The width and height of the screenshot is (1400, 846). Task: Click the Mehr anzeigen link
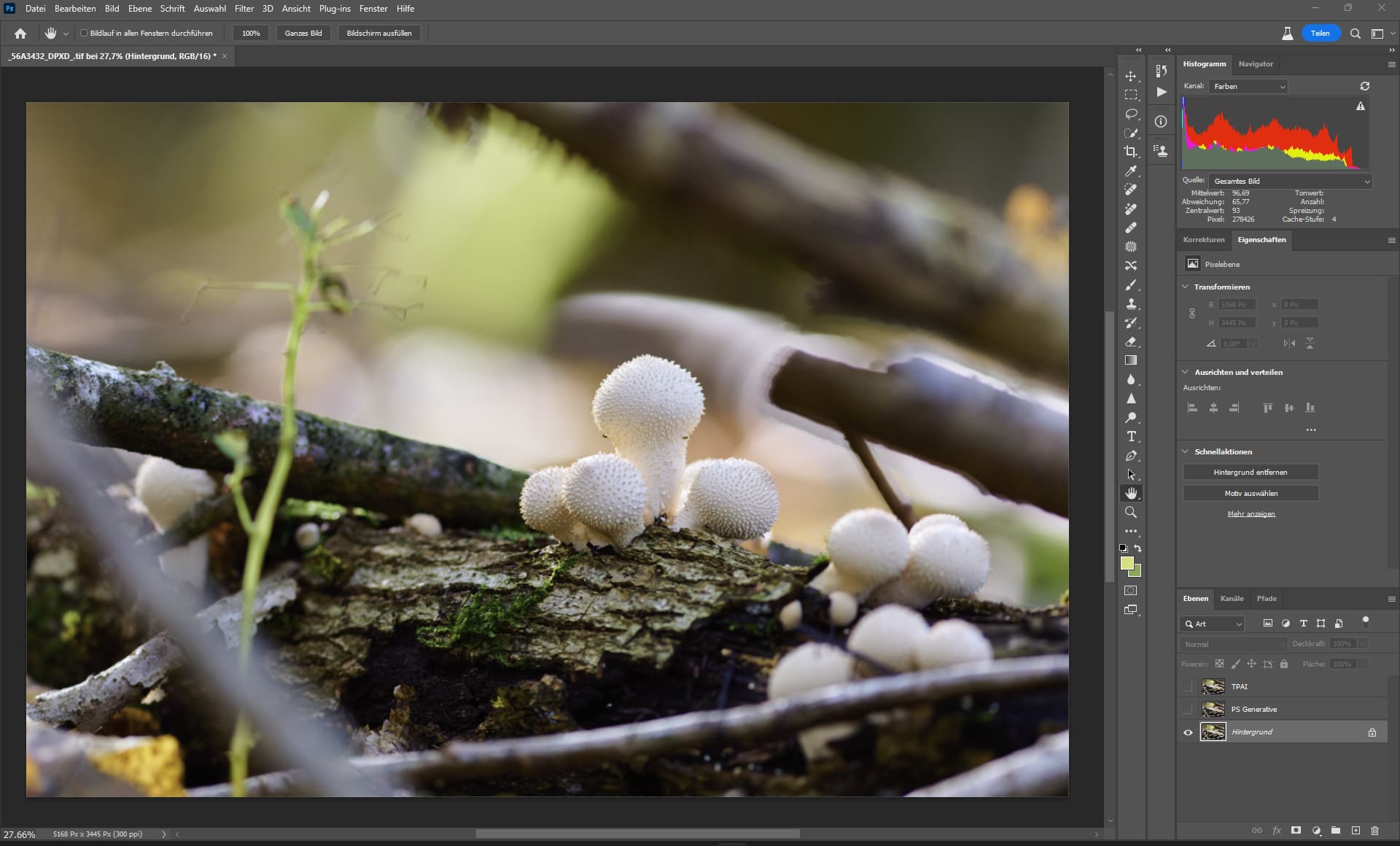pyautogui.click(x=1251, y=514)
